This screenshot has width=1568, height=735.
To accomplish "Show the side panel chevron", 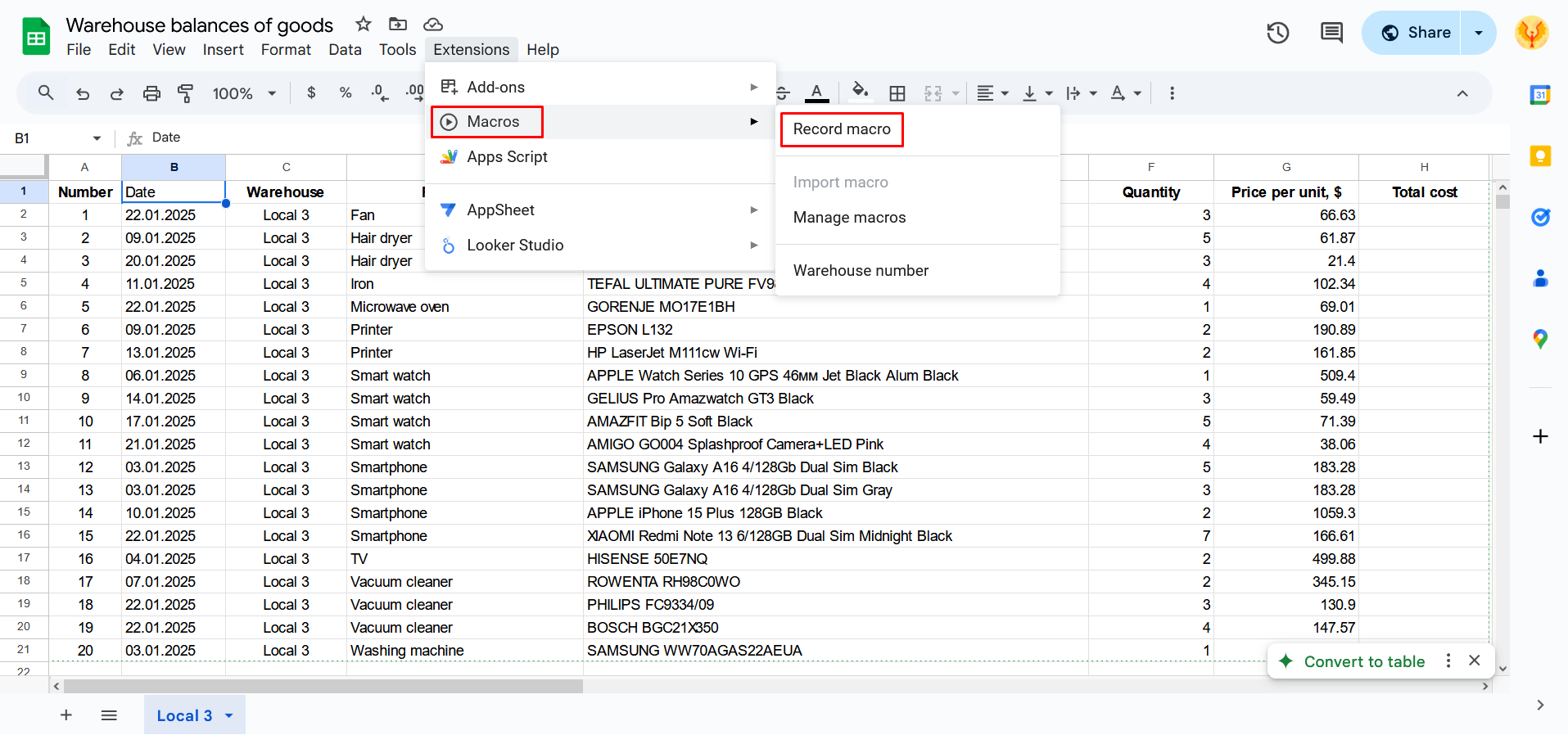I will (x=1540, y=705).
